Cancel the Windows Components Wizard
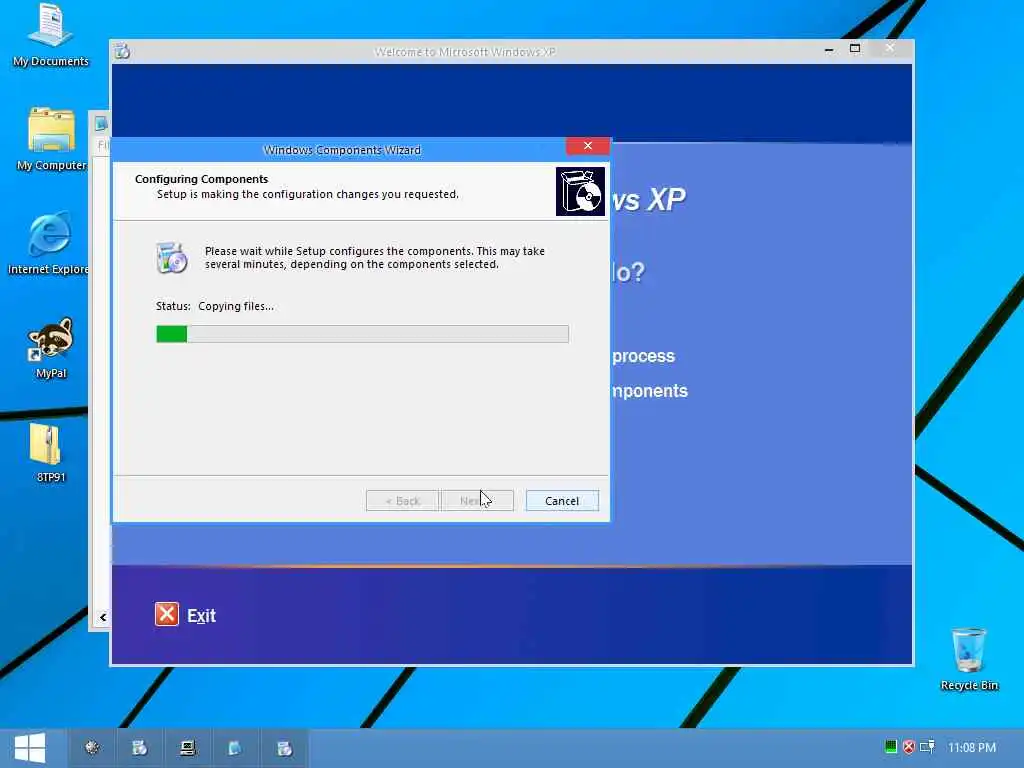The image size is (1024, 768). [562, 501]
